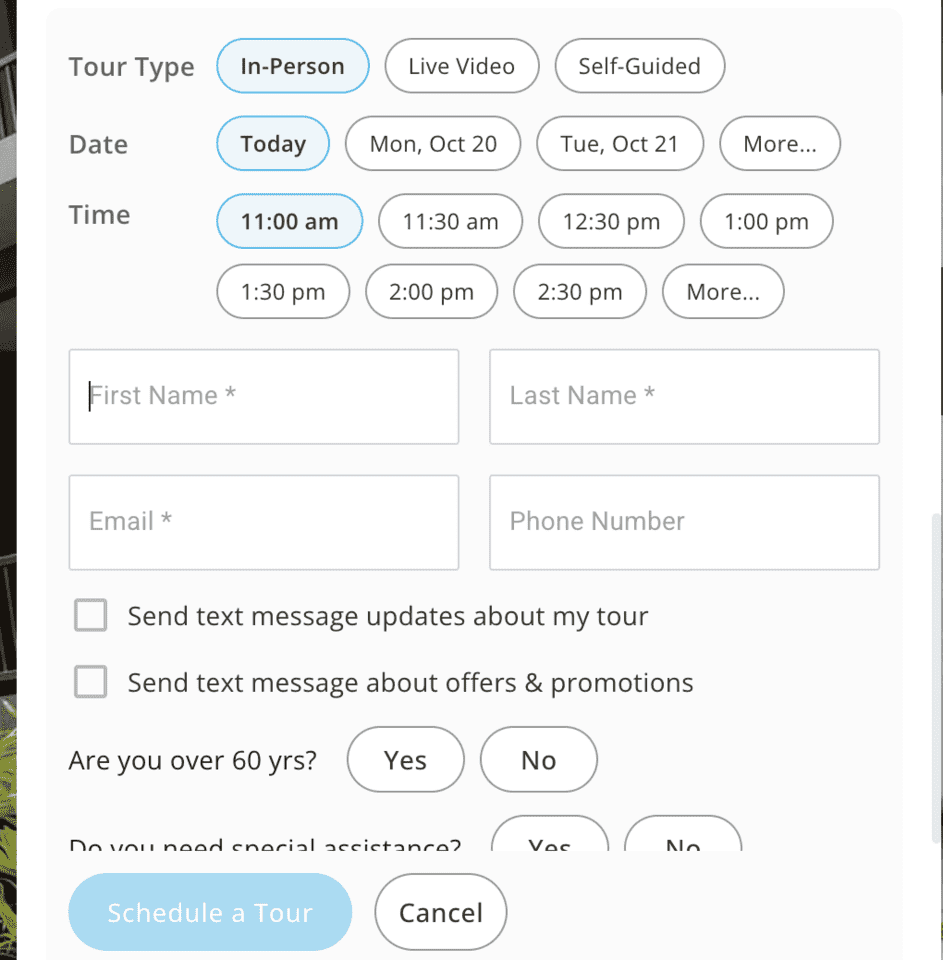Choose Mon, Oct 20 date
The width and height of the screenshot is (943, 960).
433,144
